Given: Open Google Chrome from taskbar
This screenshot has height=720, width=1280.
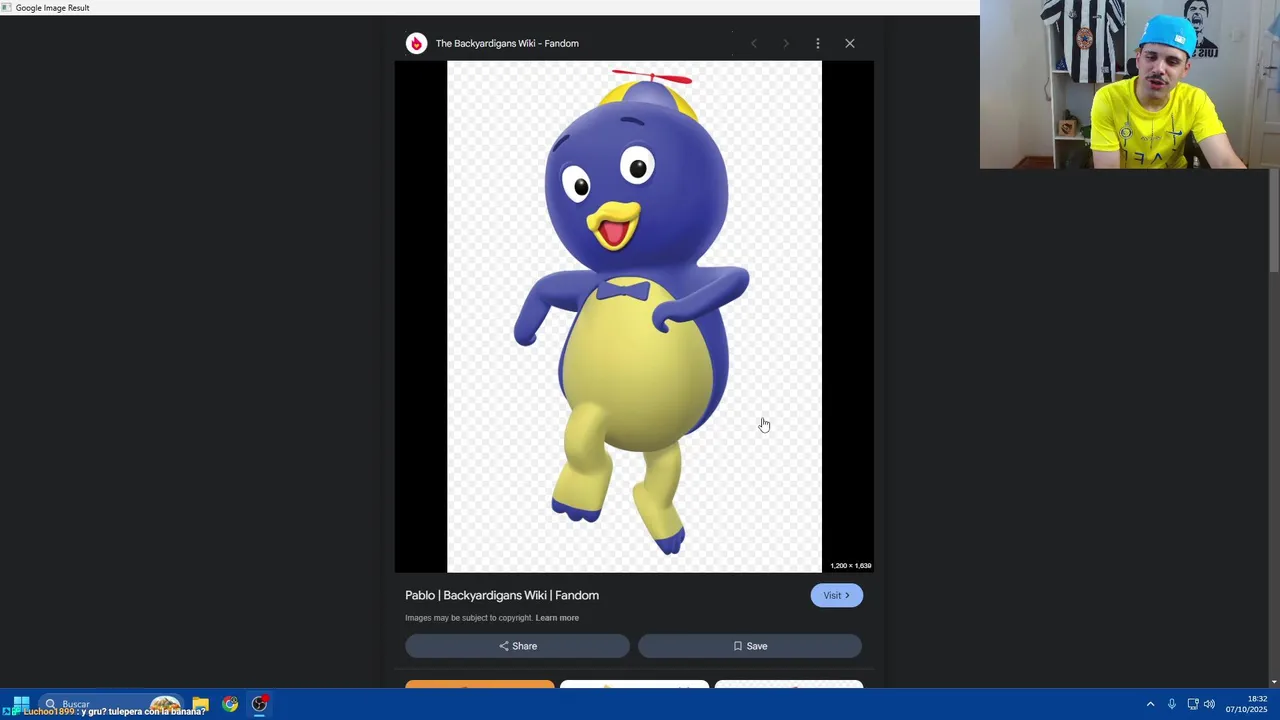Looking at the screenshot, I should [x=230, y=704].
